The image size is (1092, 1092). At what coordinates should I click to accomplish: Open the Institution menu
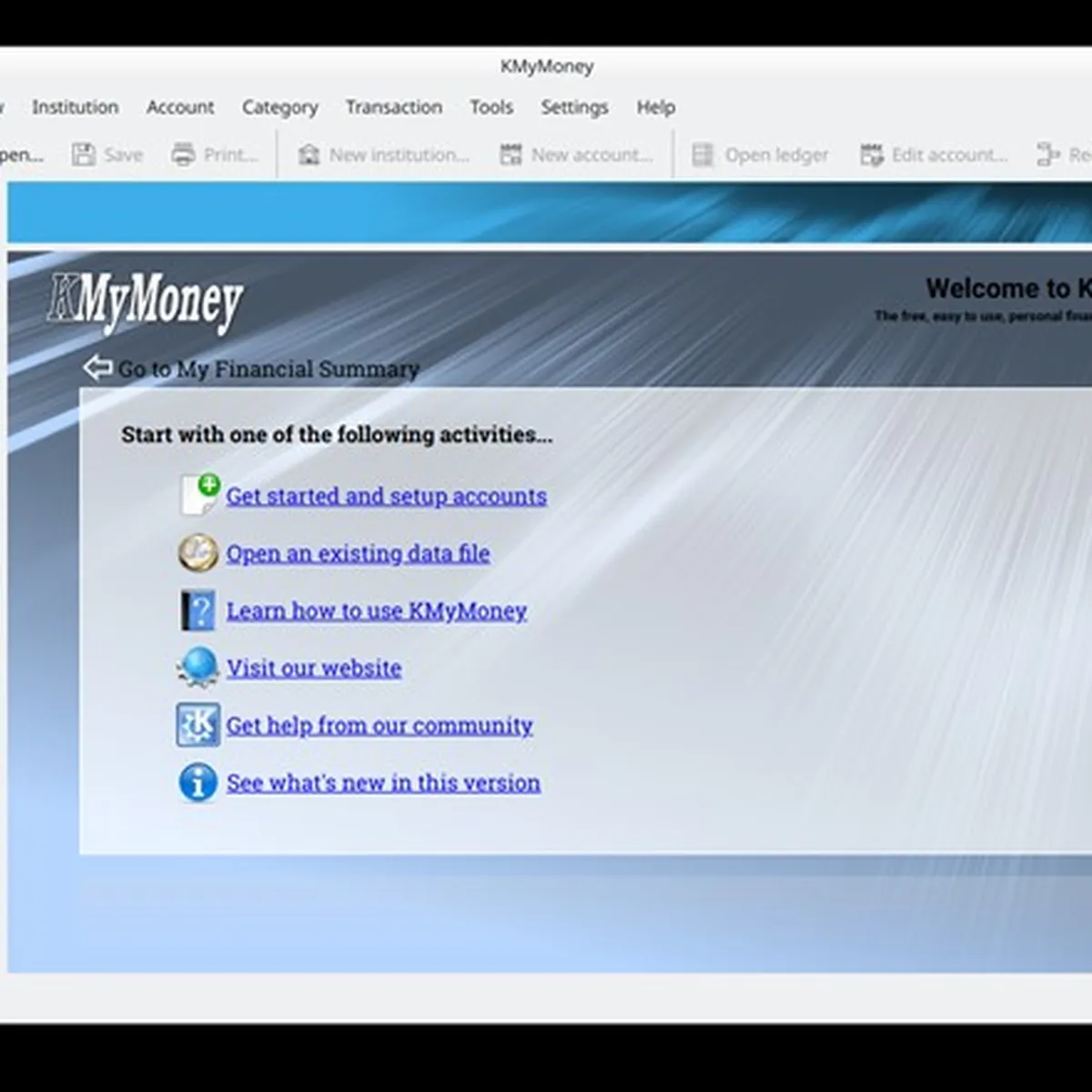tap(76, 107)
